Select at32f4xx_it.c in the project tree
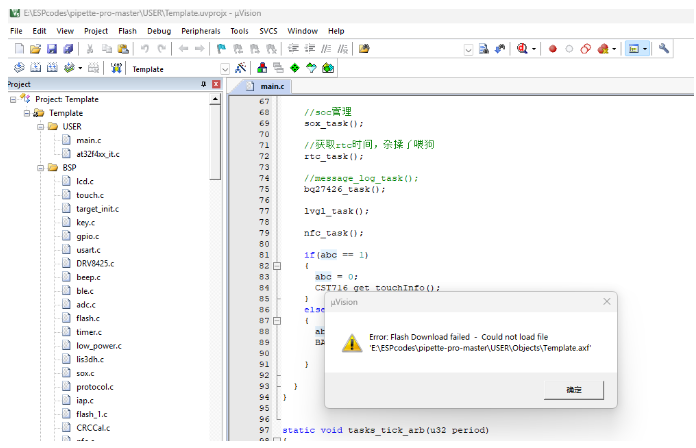Image resolution: width=696 pixels, height=448 pixels. [98, 154]
